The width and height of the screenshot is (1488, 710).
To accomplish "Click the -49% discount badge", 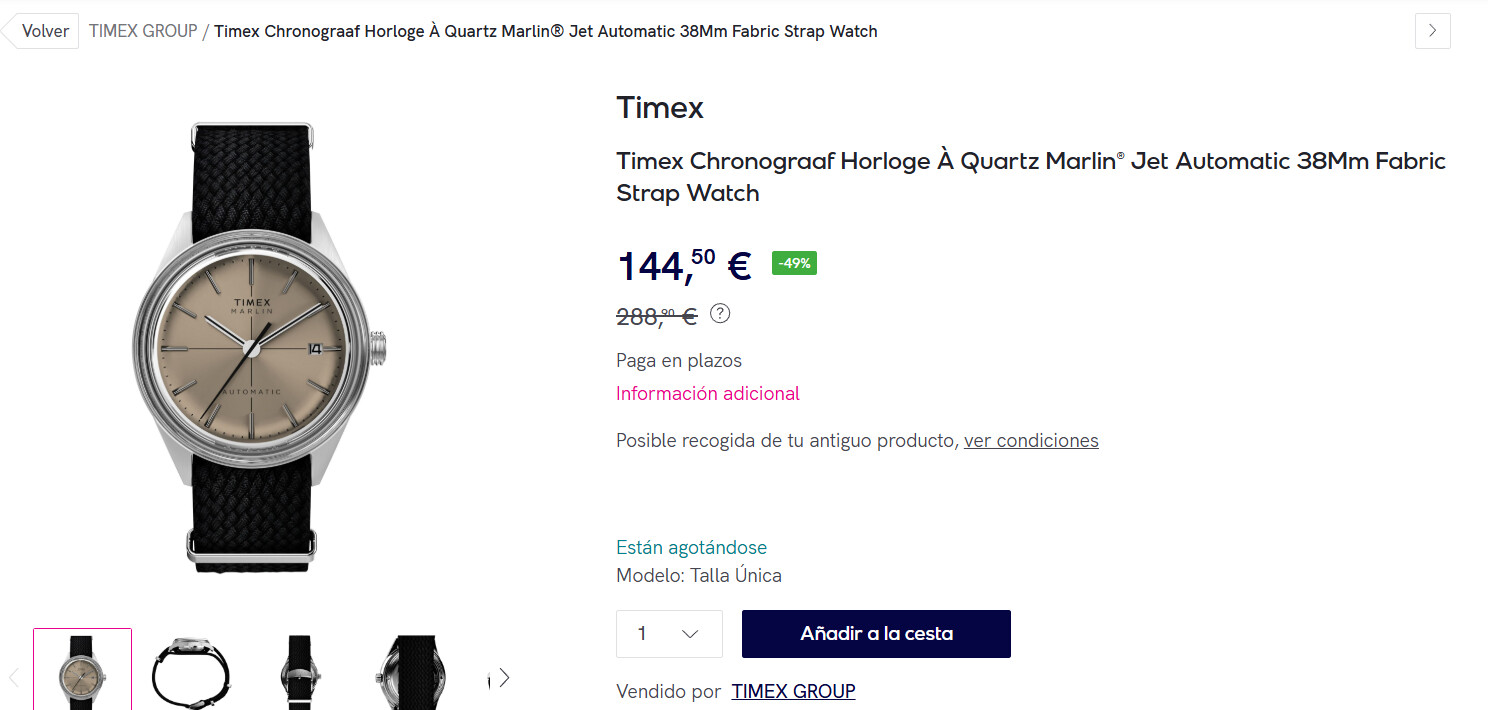I will [794, 263].
